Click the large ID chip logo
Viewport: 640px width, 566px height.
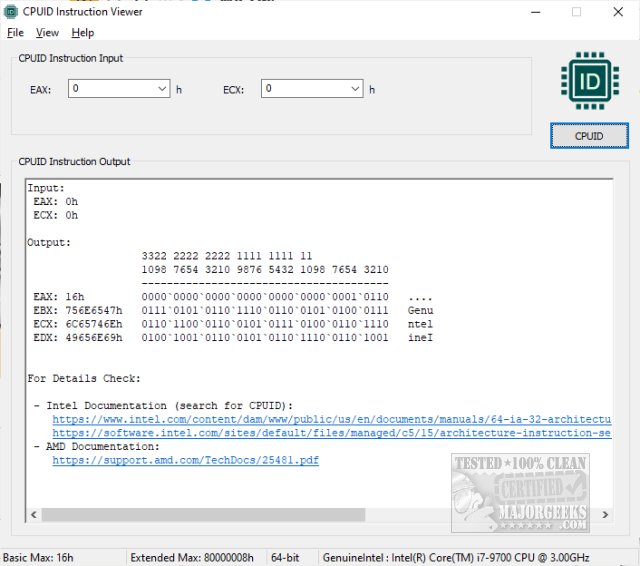point(590,81)
